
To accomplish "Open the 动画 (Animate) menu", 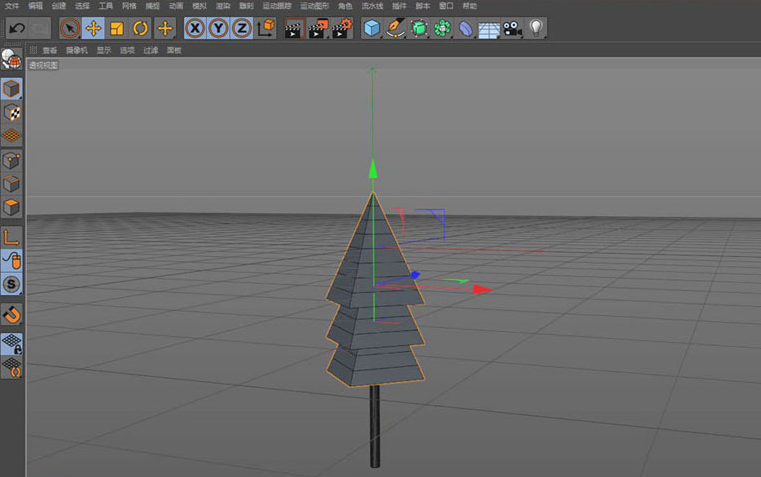I will pyautogui.click(x=176, y=6).
